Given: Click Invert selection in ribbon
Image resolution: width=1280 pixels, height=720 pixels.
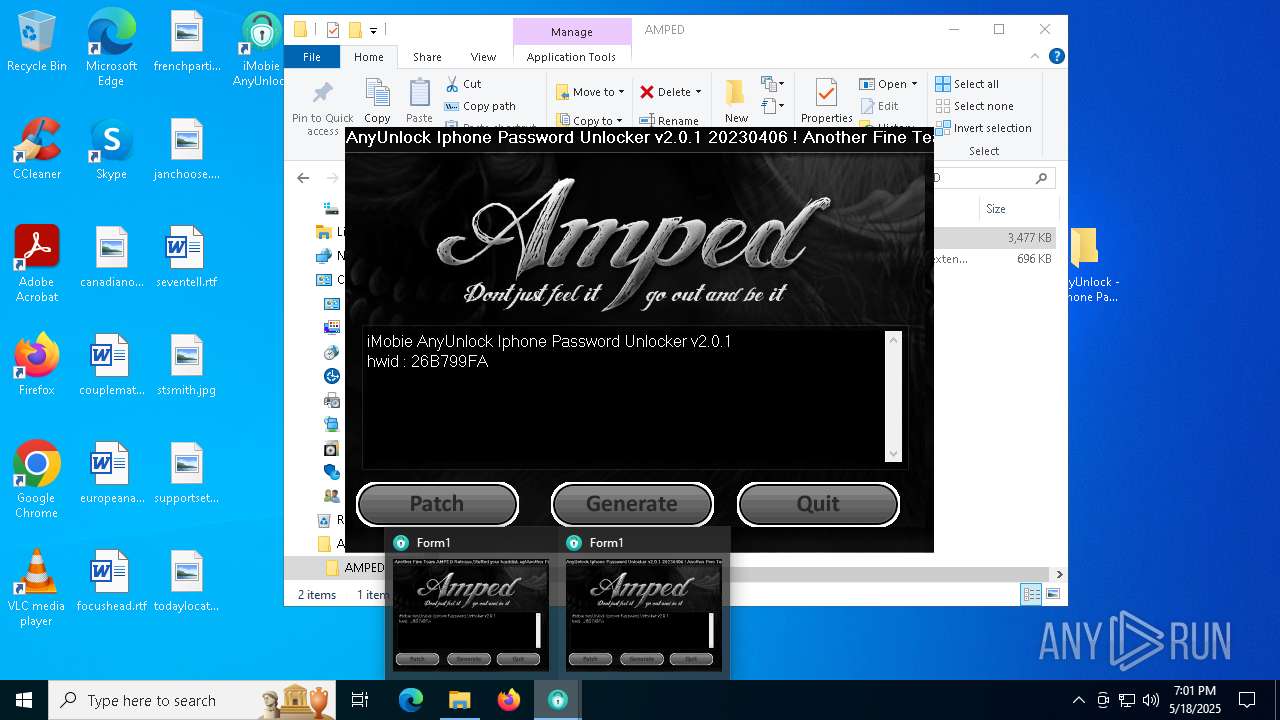Looking at the screenshot, I should [983, 128].
